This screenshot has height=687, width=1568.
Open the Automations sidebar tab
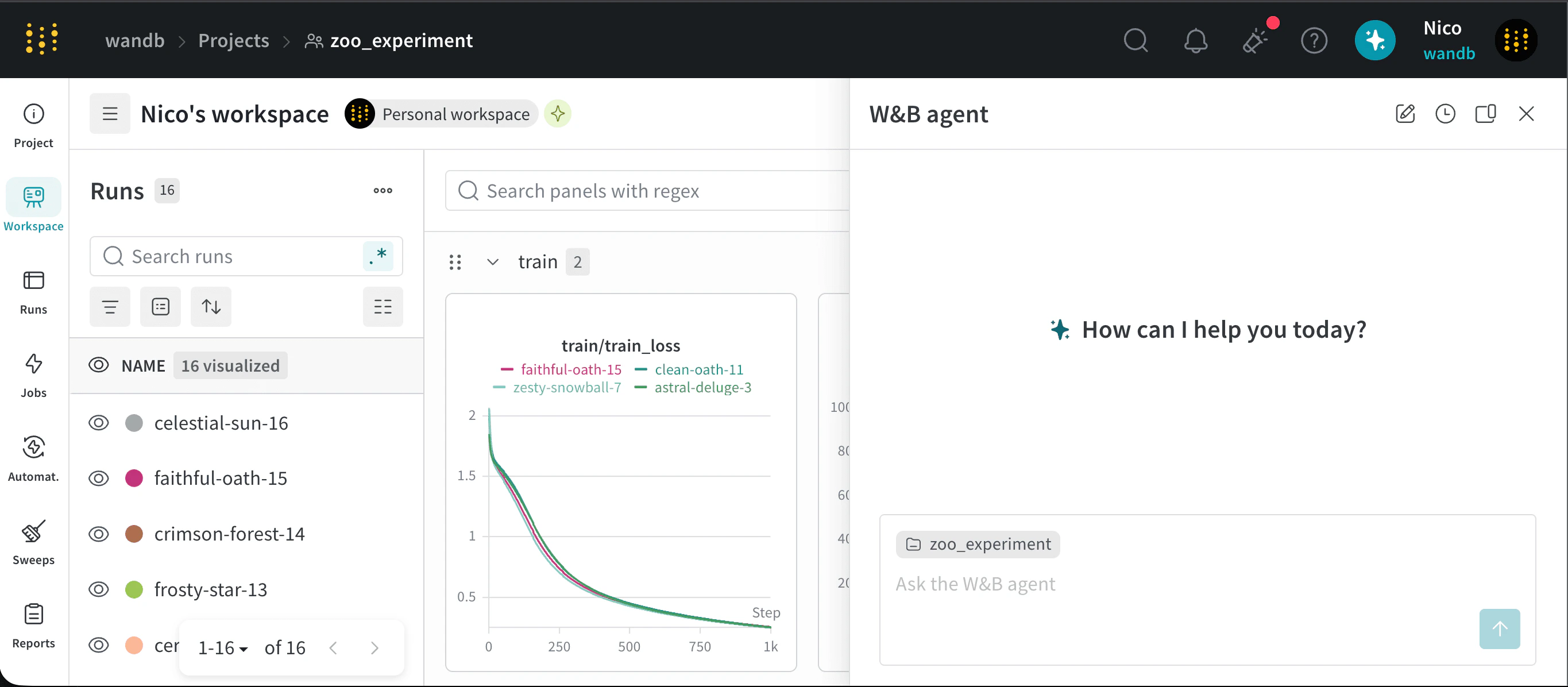pyautogui.click(x=33, y=460)
